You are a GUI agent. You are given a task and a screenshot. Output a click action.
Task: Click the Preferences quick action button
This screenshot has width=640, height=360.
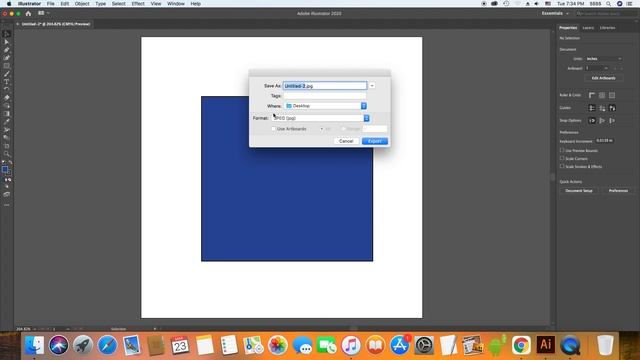coord(618,191)
